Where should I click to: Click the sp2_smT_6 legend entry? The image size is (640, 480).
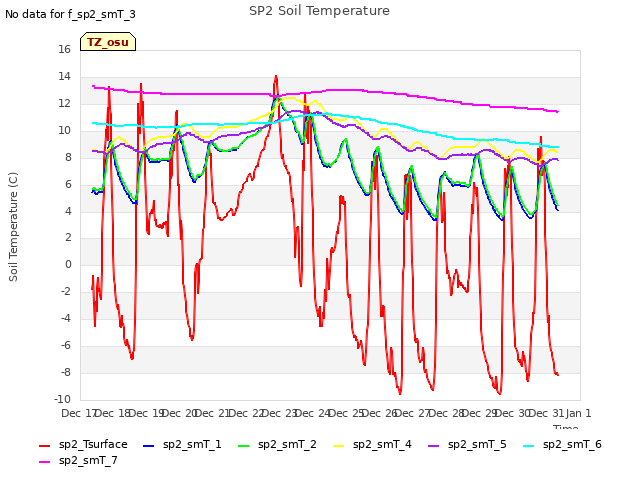click(562, 444)
